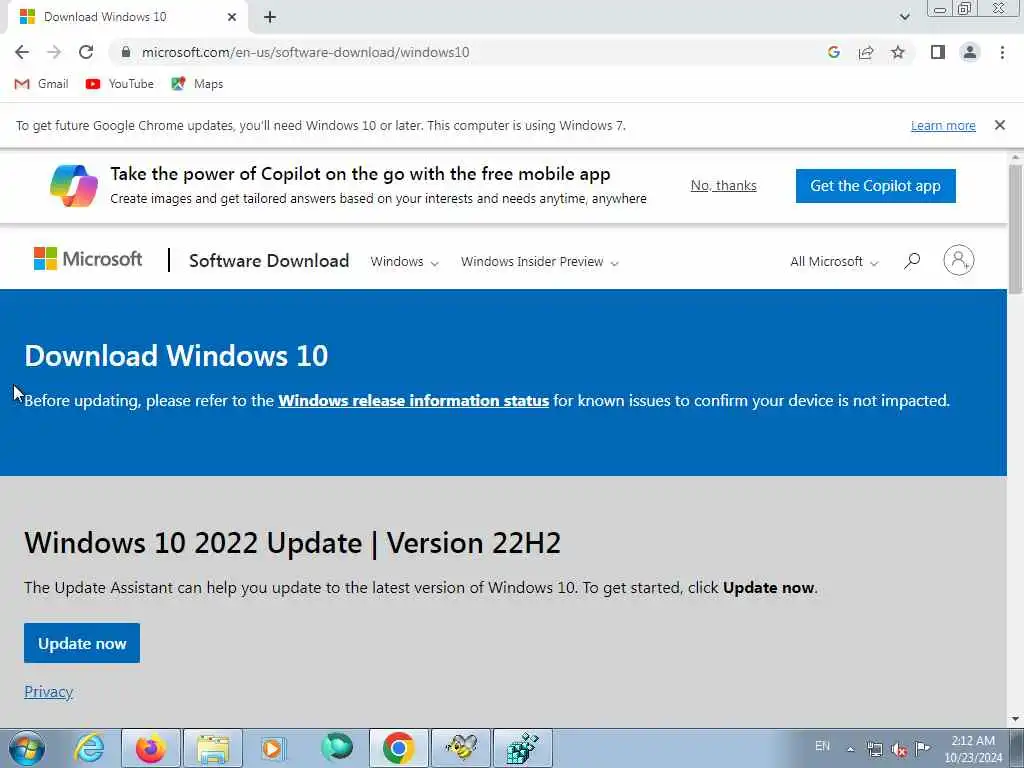Click the muted volume tray icon

tap(899, 750)
